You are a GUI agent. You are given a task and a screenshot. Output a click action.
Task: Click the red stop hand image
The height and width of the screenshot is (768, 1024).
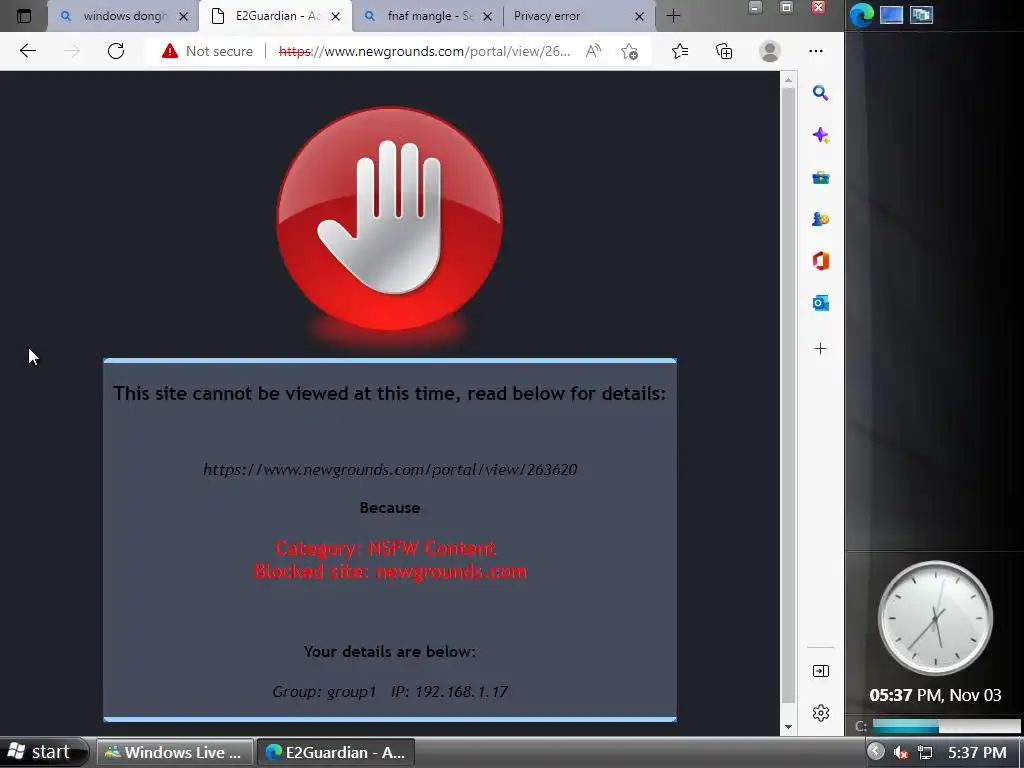click(390, 219)
